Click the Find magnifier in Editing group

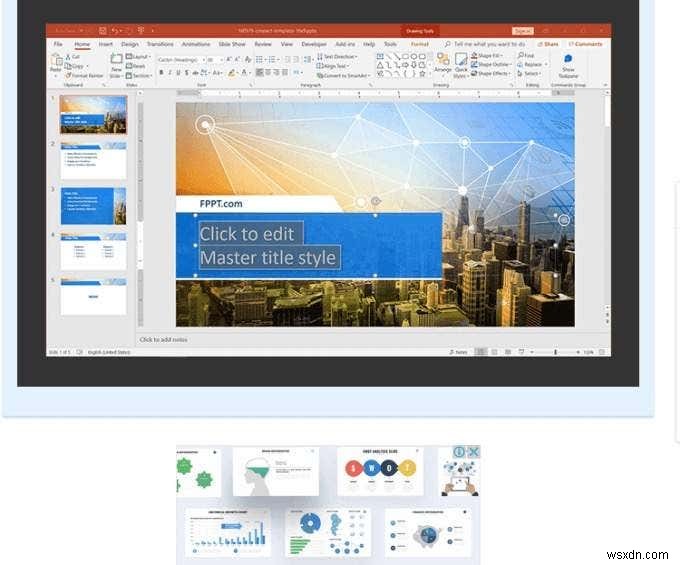click(521, 56)
